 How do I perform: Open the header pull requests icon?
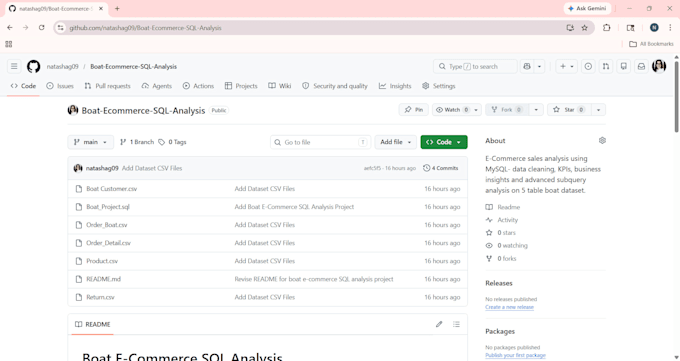tap(606, 66)
